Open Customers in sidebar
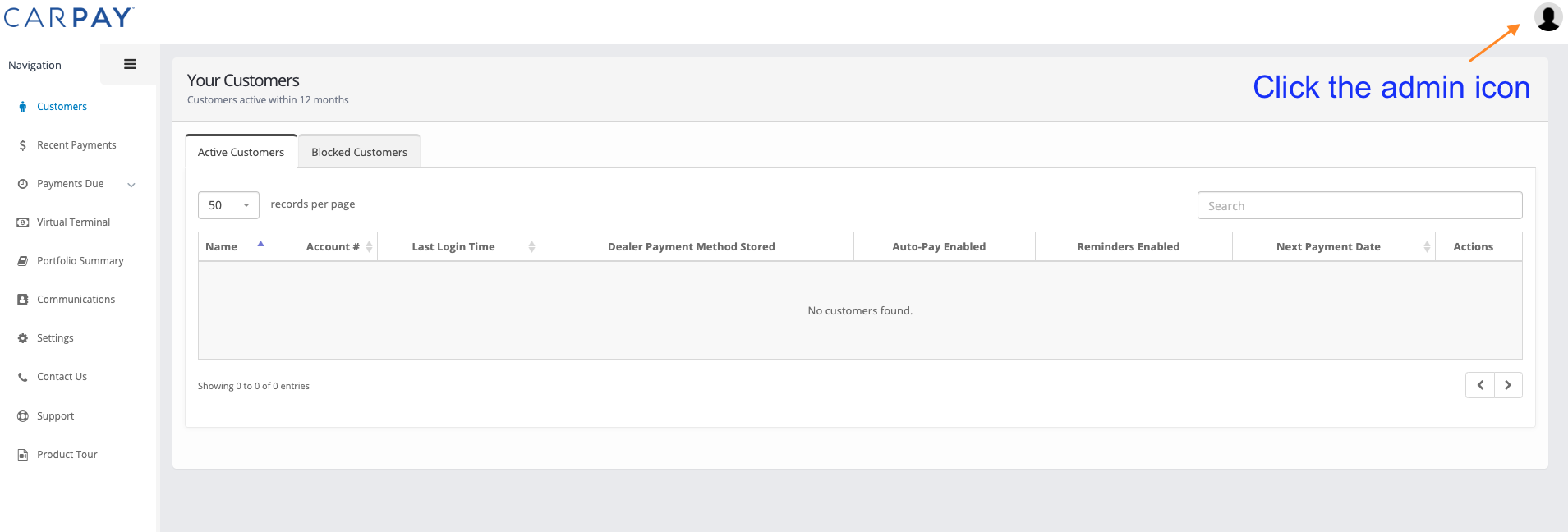Screen dimensions: 1568x532 coord(62,107)
